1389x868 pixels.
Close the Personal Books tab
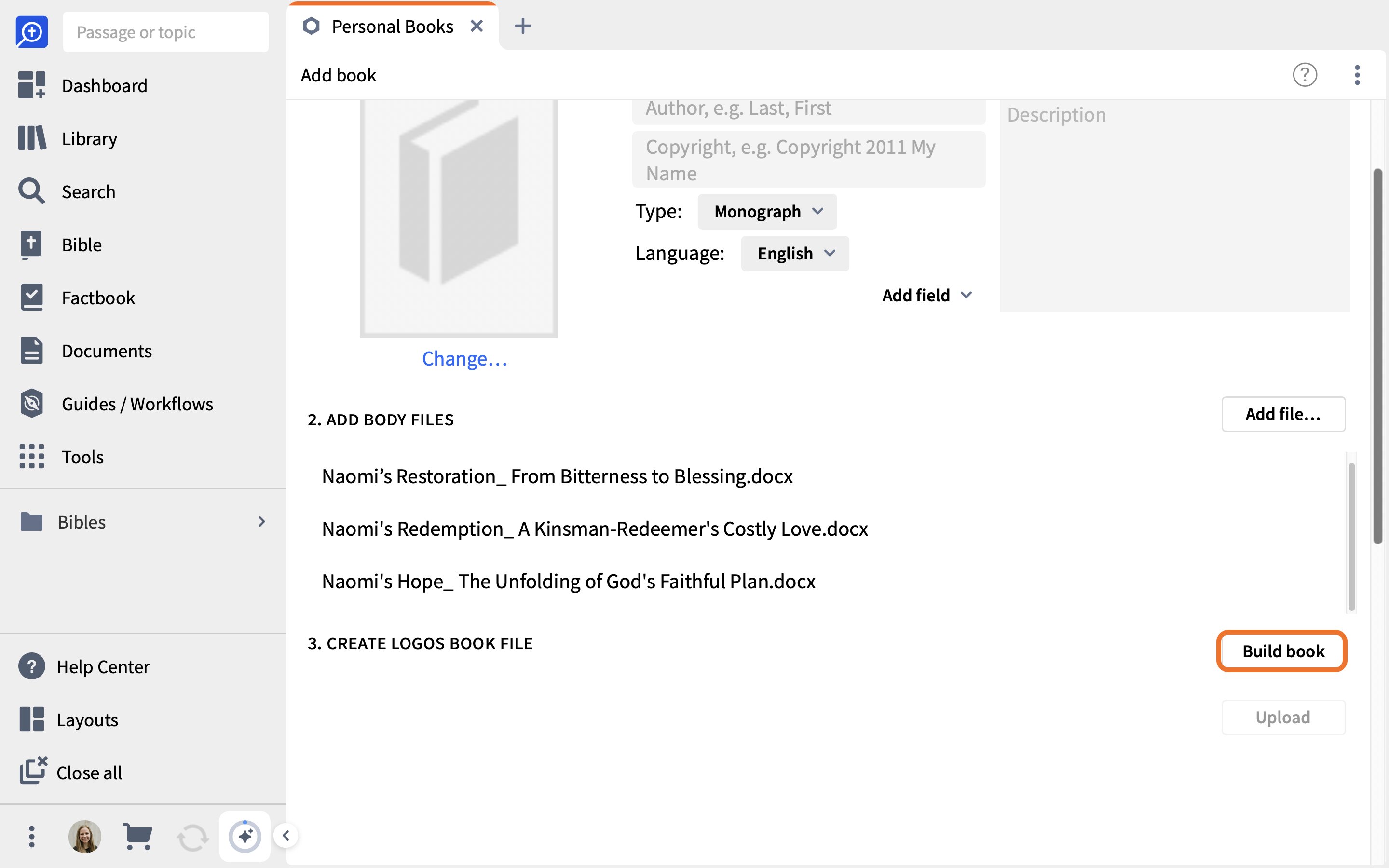click(477, 27)
